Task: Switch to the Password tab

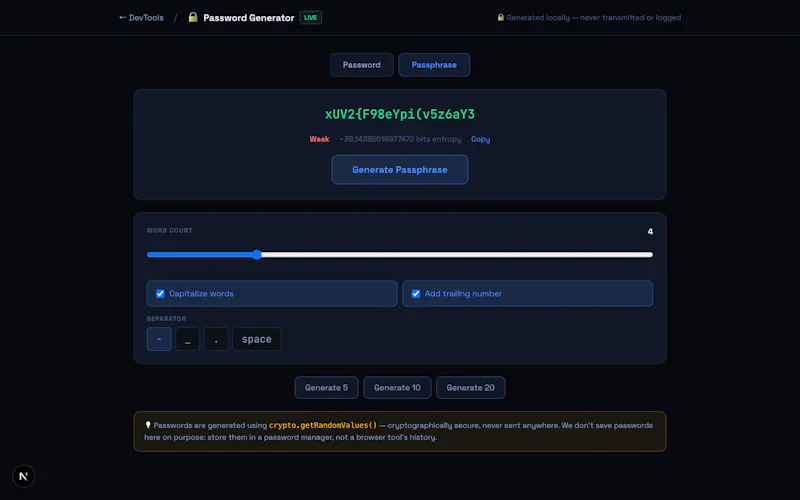Action: 362,65
